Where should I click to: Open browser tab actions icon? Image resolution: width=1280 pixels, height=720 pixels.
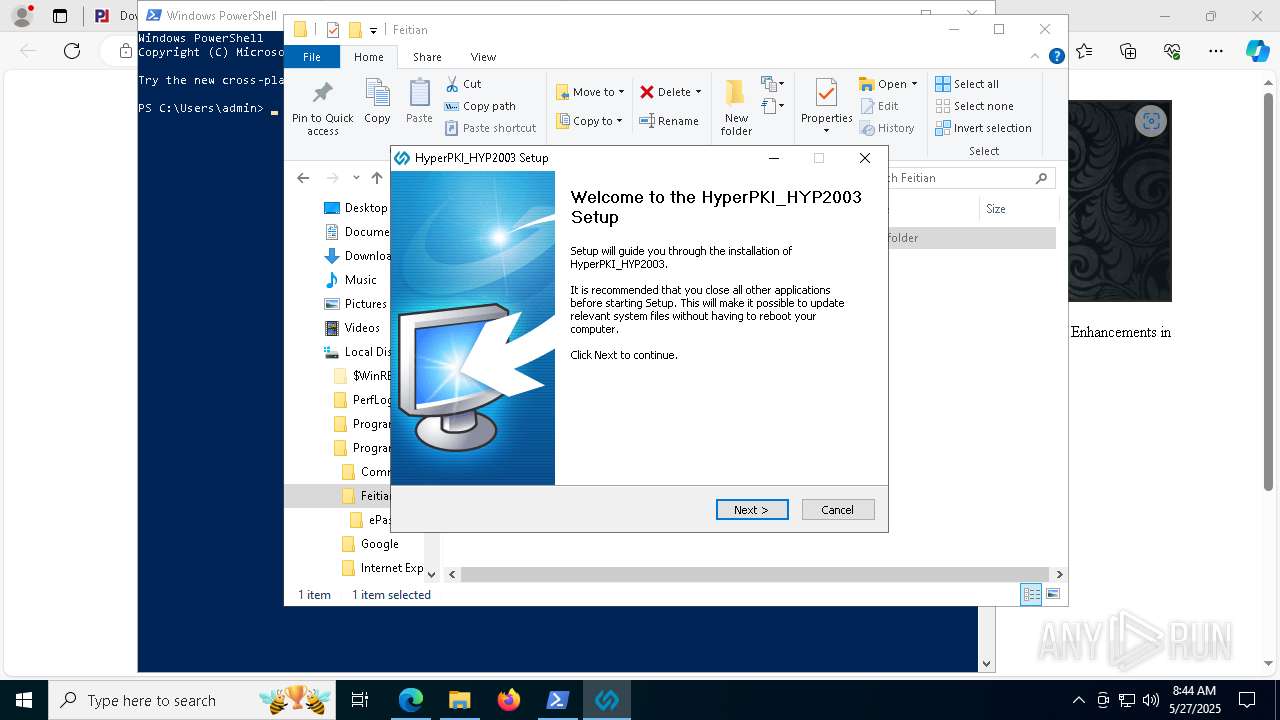click(60, 16)
